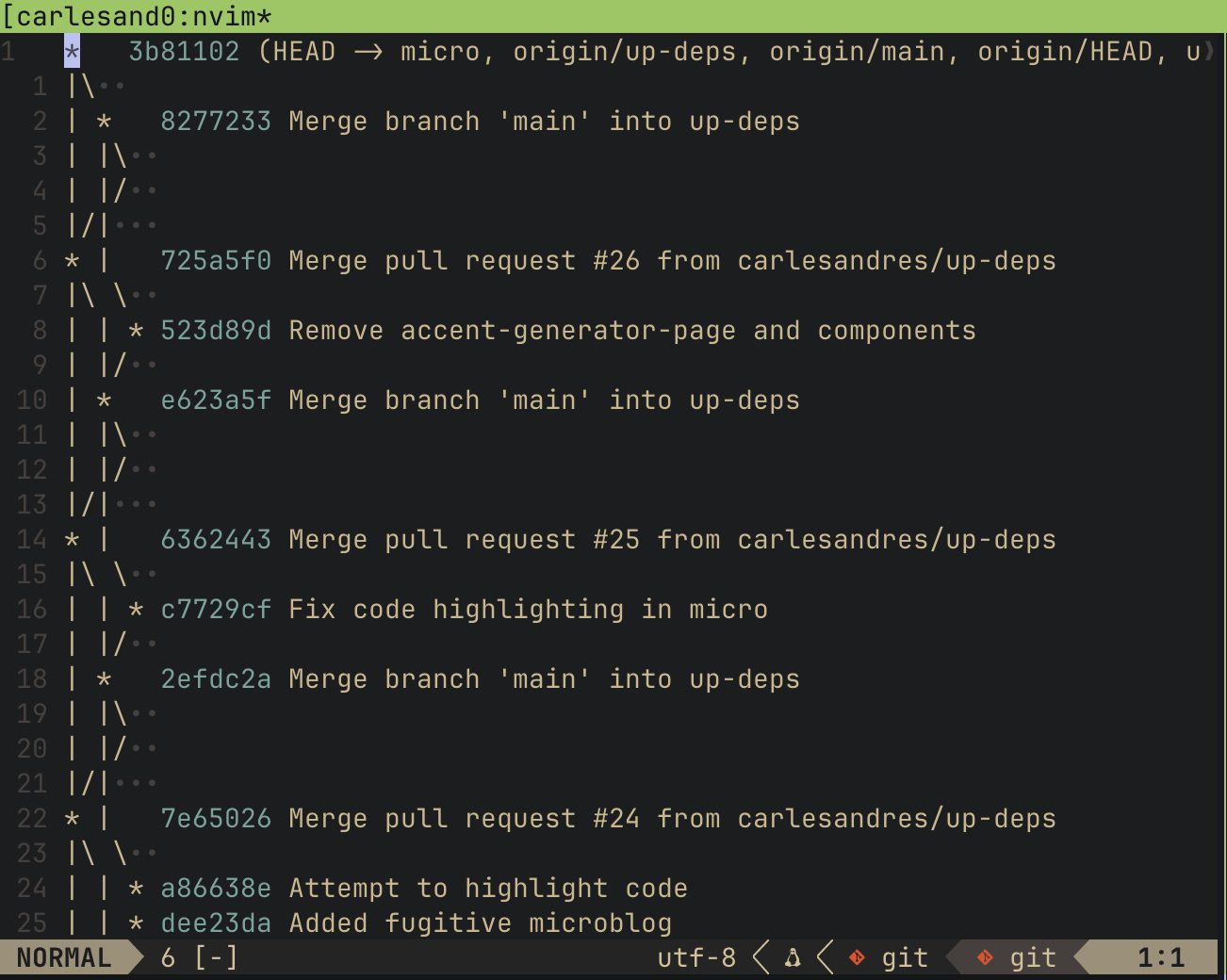
Task: Click 'Fix code highlighting in micro' commit
Action: (x=528, y=610)
